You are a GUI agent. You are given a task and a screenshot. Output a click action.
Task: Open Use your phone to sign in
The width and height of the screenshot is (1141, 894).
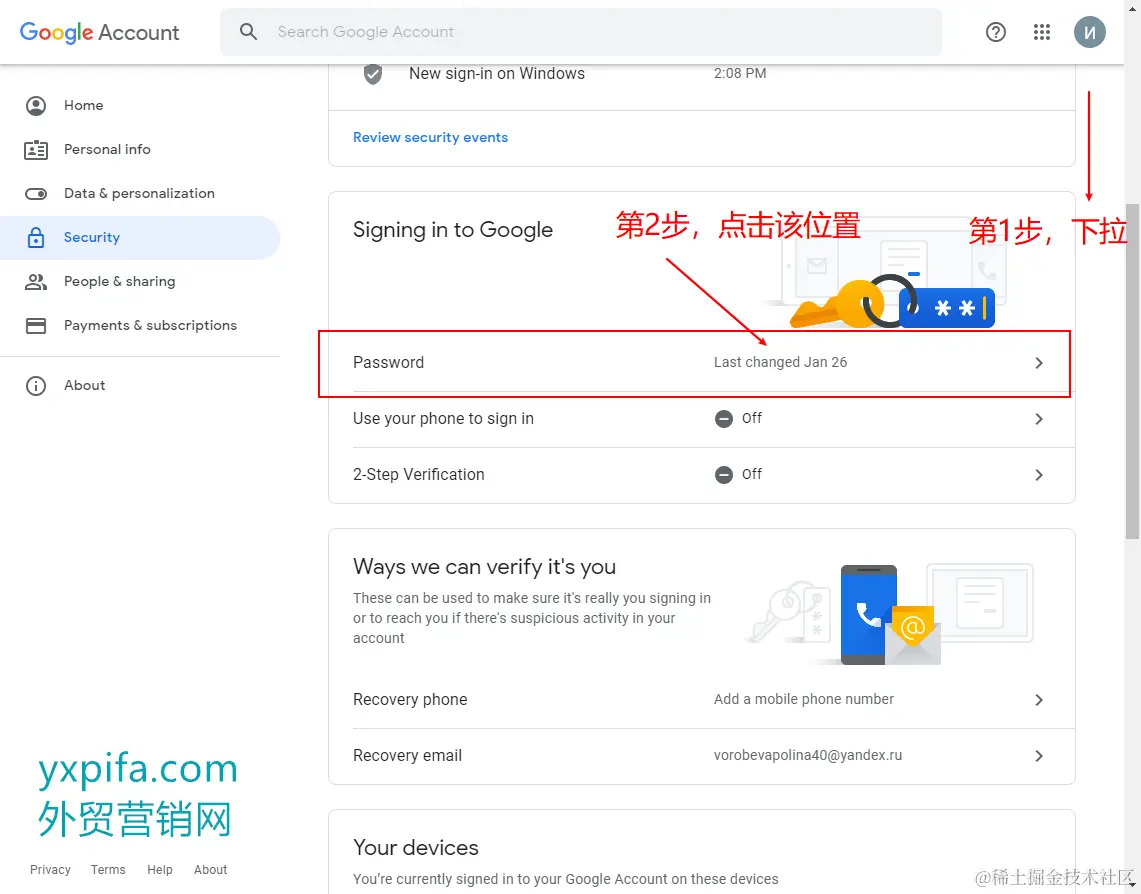pos(701,419)
